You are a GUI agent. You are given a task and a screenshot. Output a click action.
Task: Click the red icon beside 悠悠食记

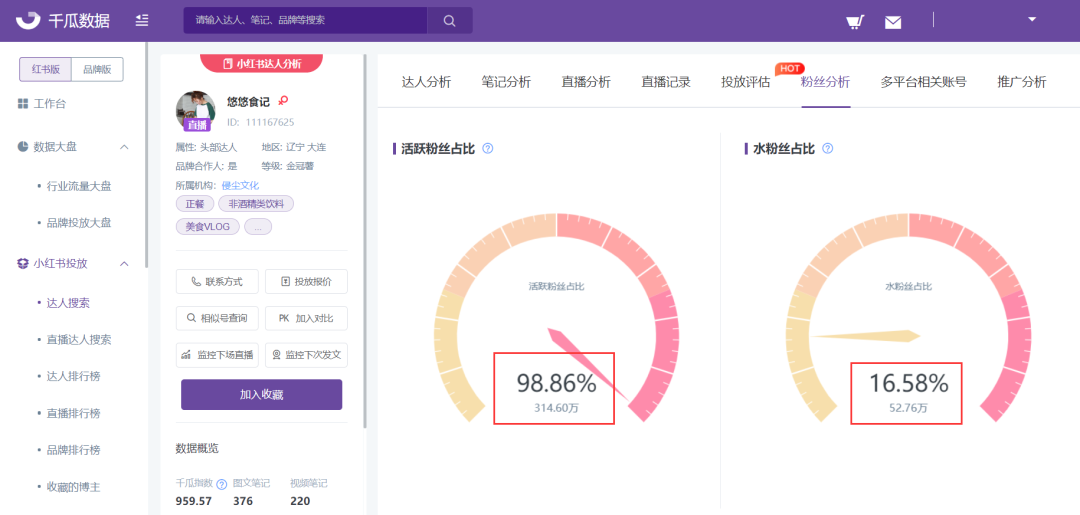[282, 101]
